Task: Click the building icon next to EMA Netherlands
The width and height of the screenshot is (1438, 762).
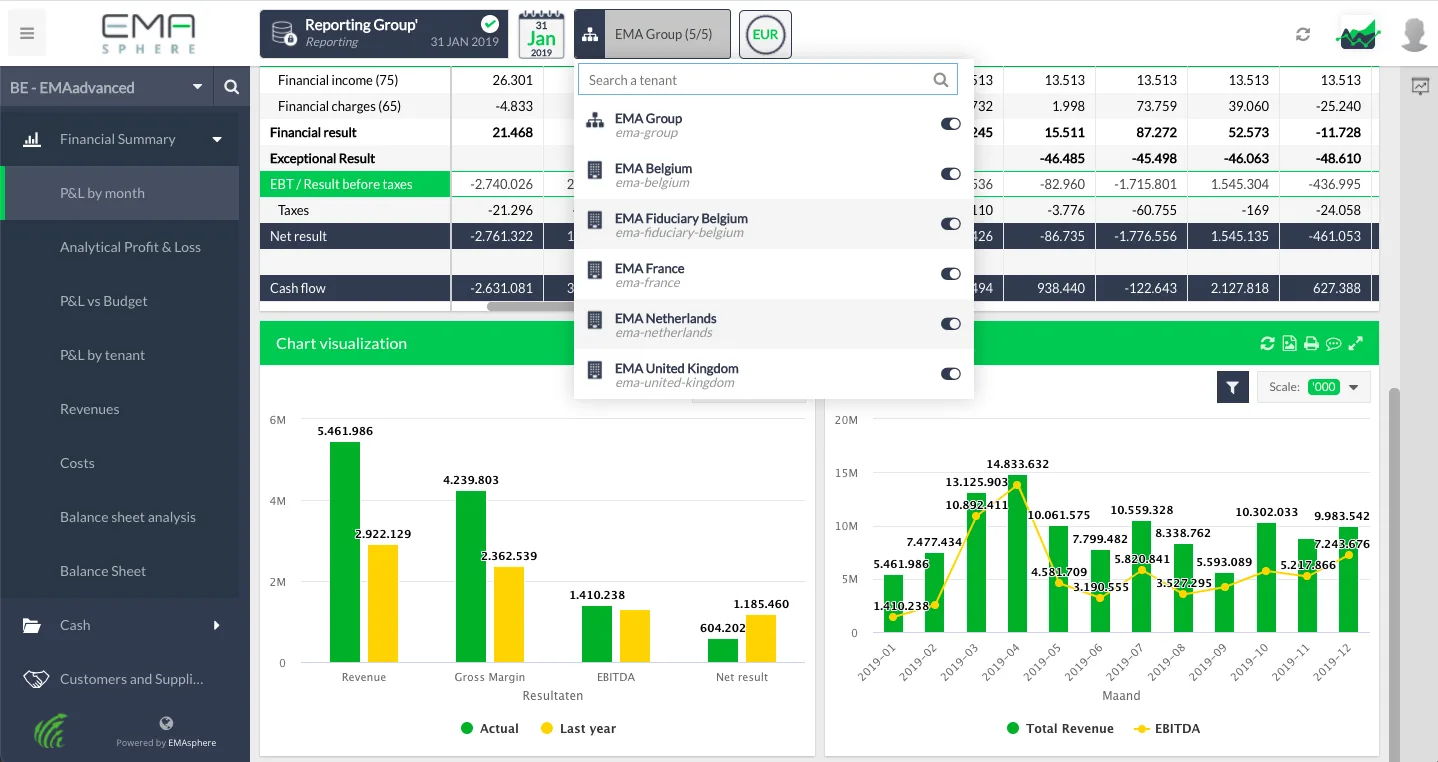Action: pos(594,320)
